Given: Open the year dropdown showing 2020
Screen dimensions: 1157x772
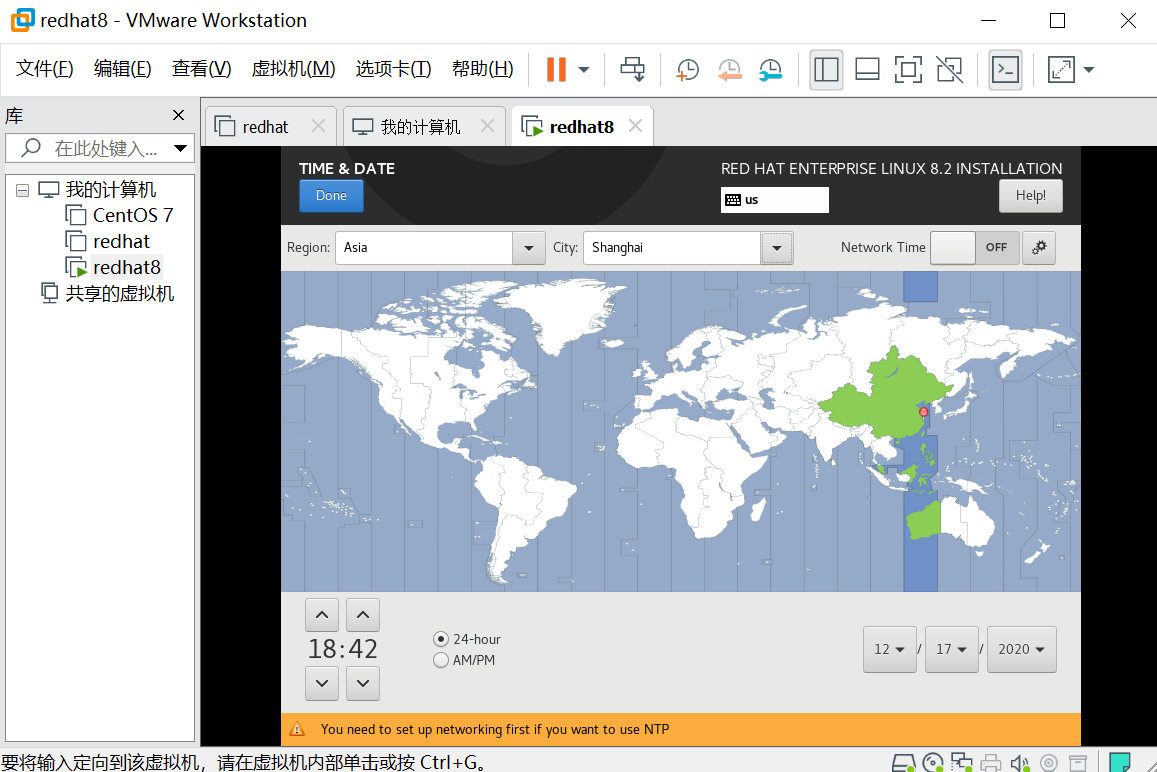Looking at the screenshot, I should [x=1022, y=649].
